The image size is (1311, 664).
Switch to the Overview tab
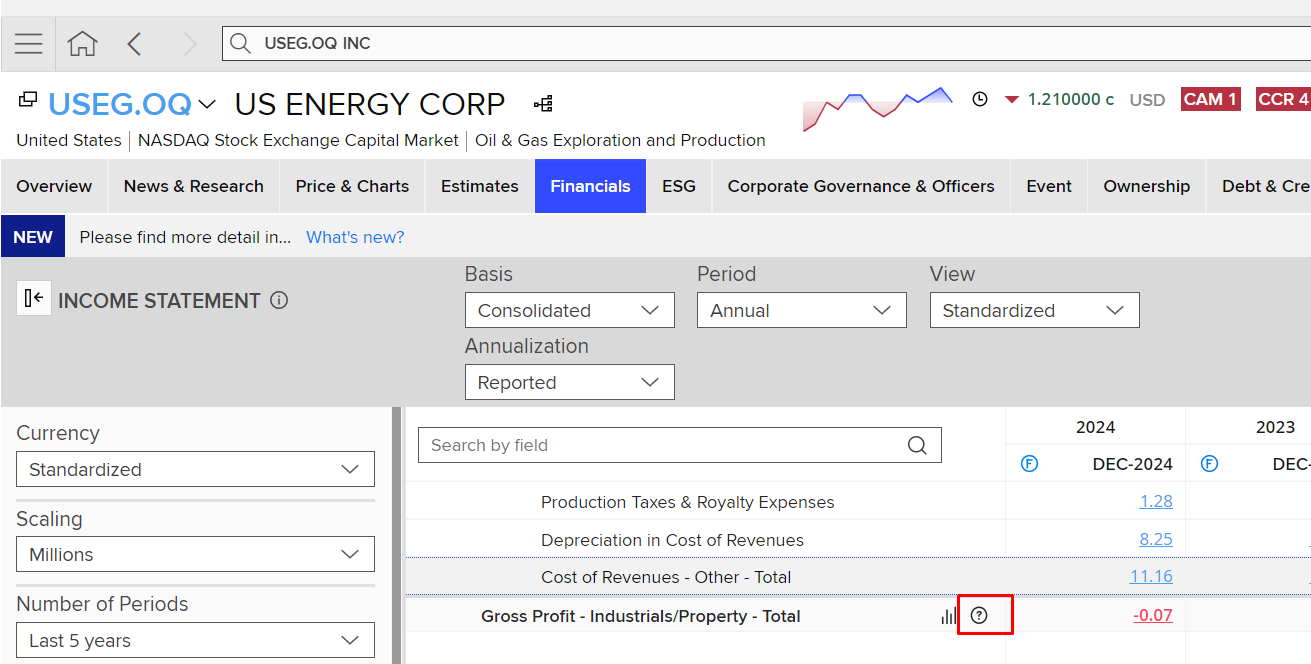(x=54, y=186)
